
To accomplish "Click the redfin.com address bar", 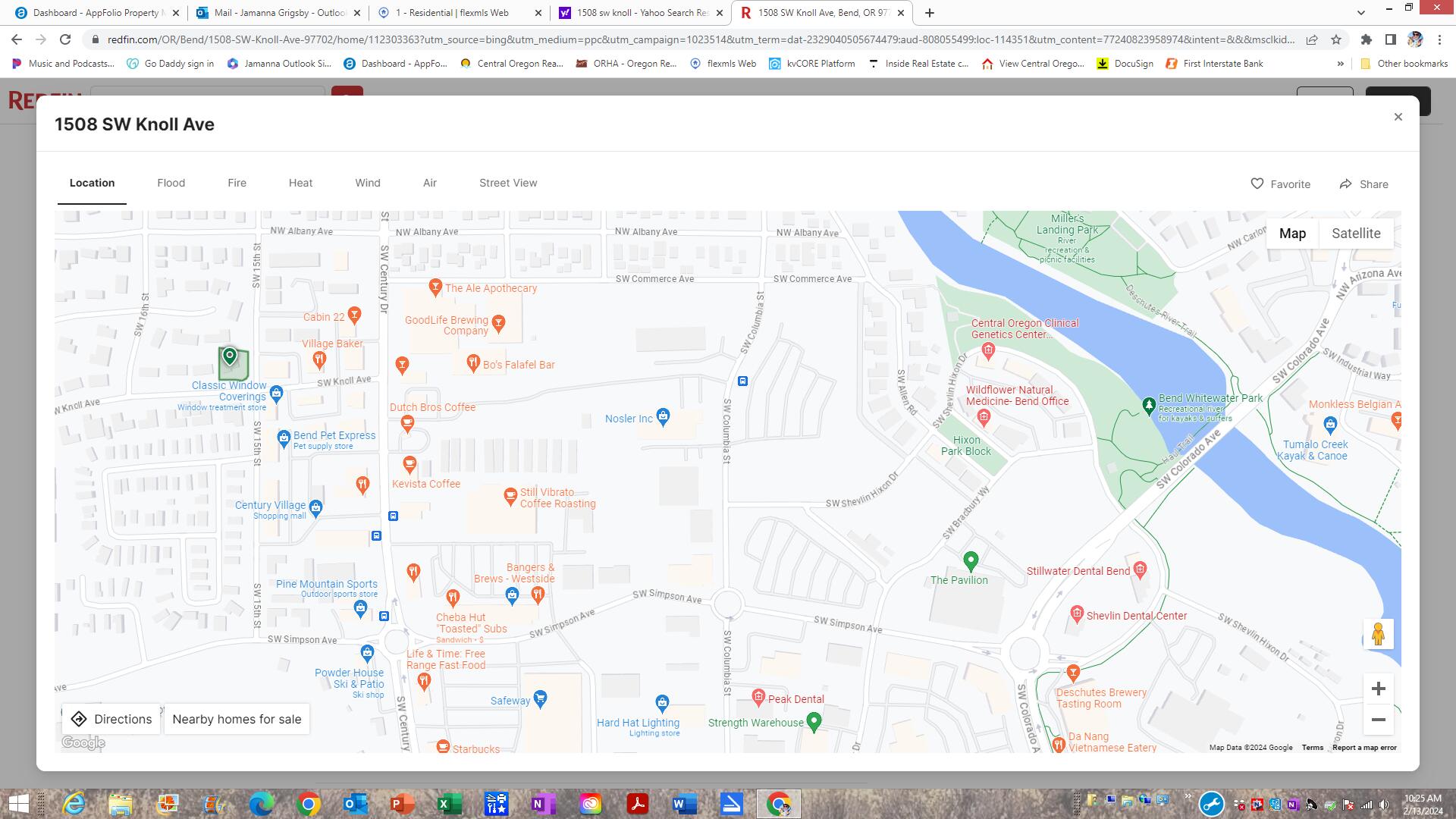I will coord(701,39).
